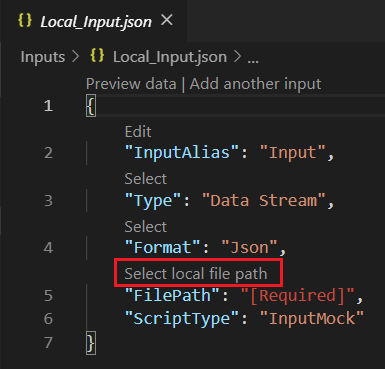
Task: Click the Edit lens above InputAlias
Action: 138,132
